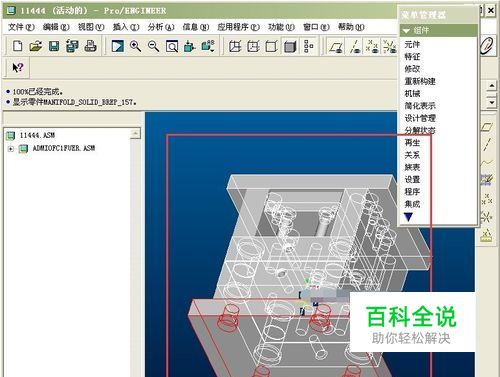Repaint the screen with the redraw icon
Viewport: 500px width, 377px height.
(x=118, y=46)
